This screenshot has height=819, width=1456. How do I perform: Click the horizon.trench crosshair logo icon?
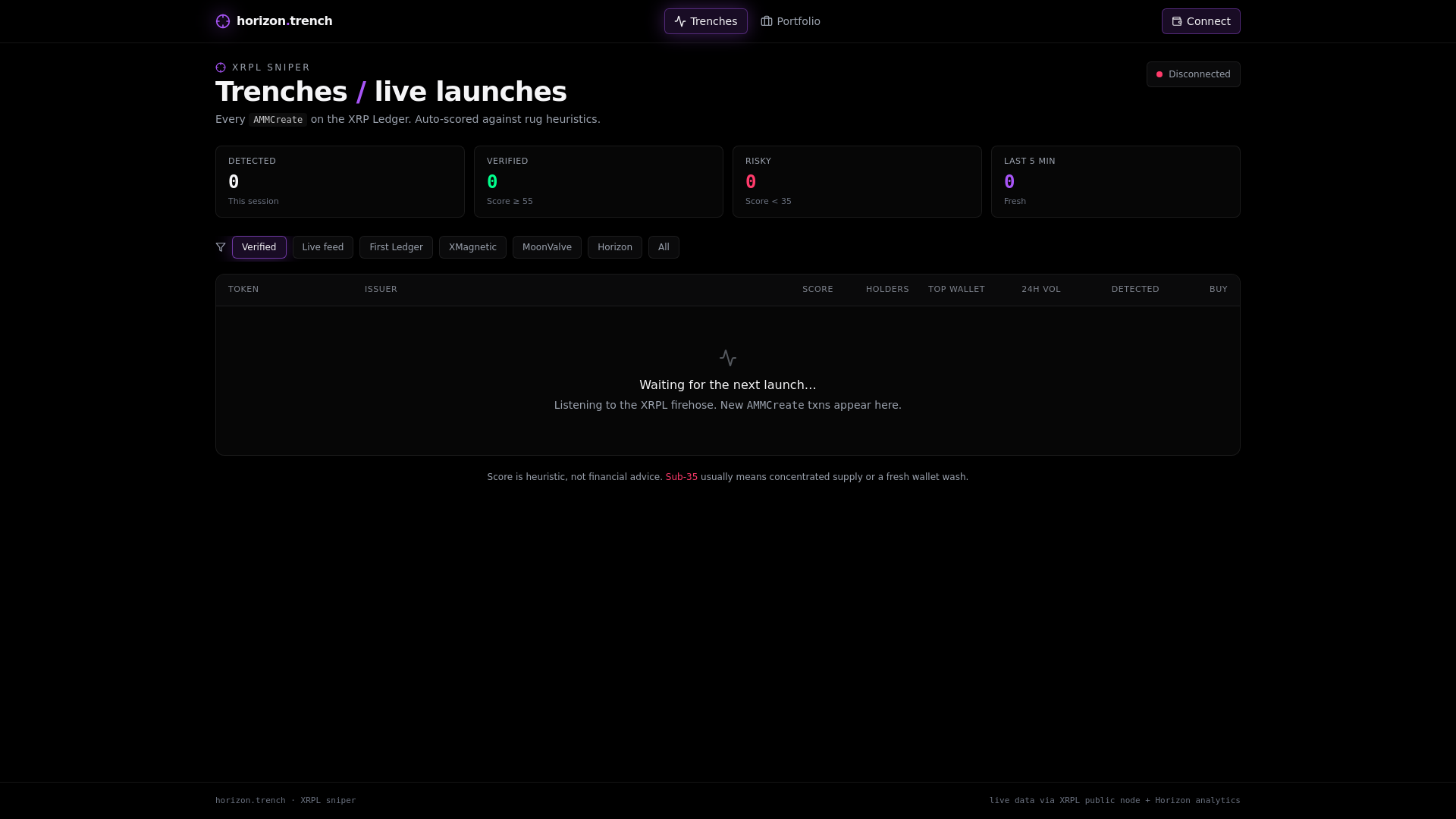(223, 21)
